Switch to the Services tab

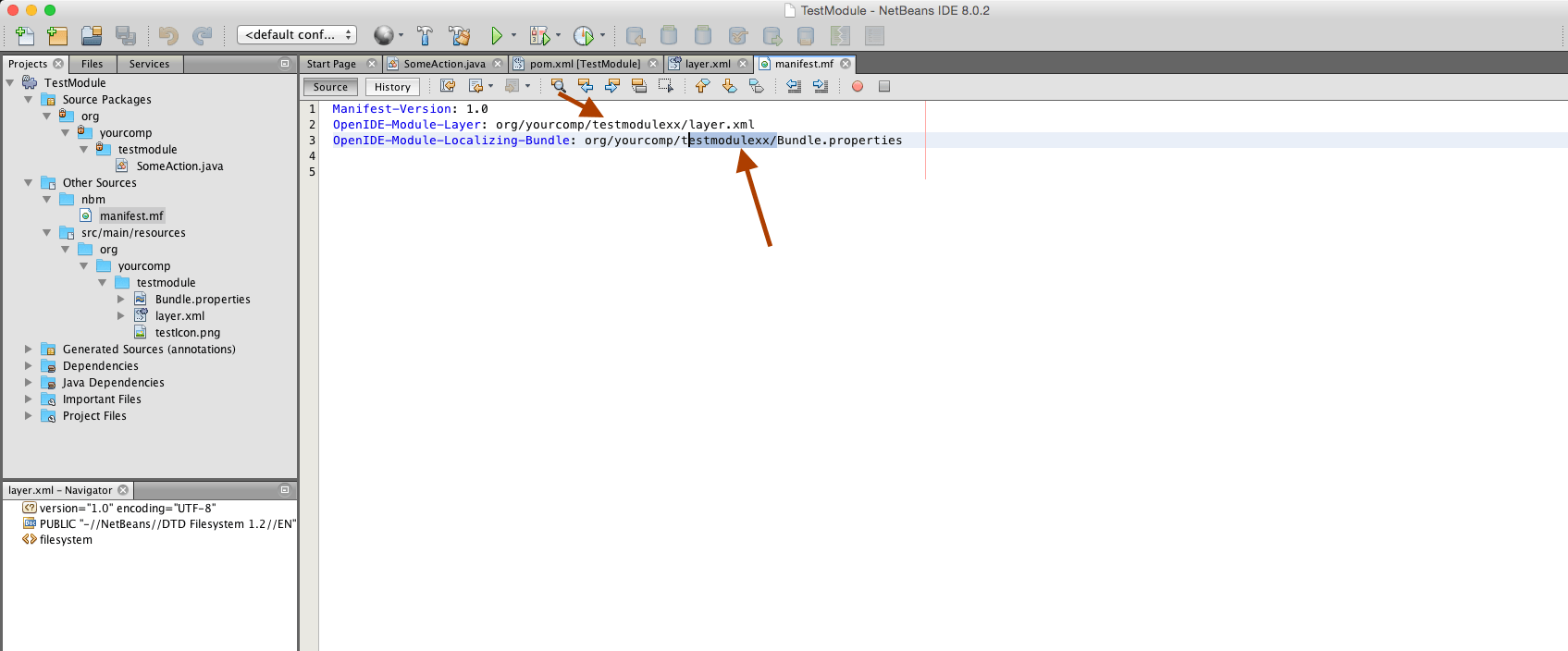149,64
